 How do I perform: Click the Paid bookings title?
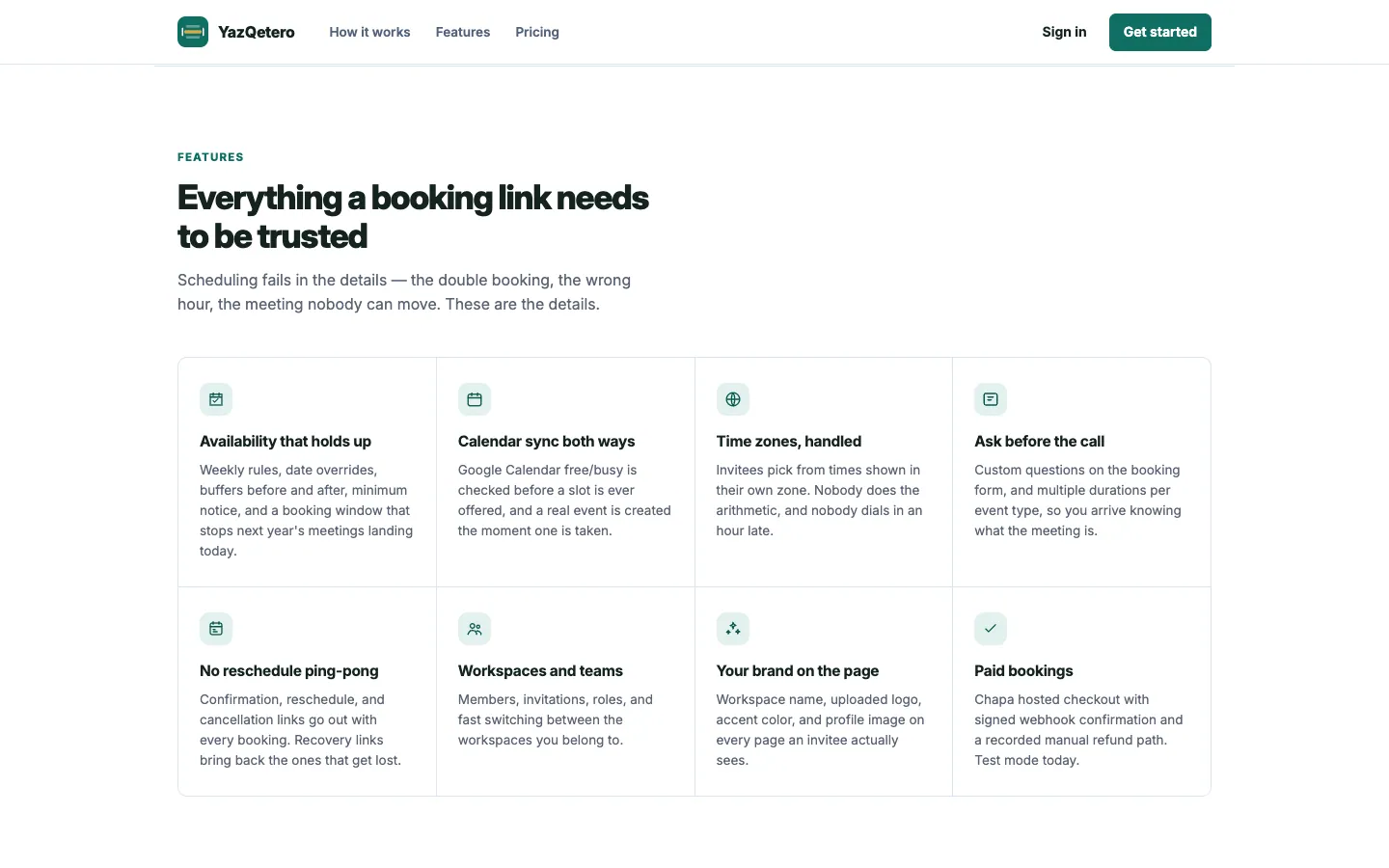(x=1023, y=670)
